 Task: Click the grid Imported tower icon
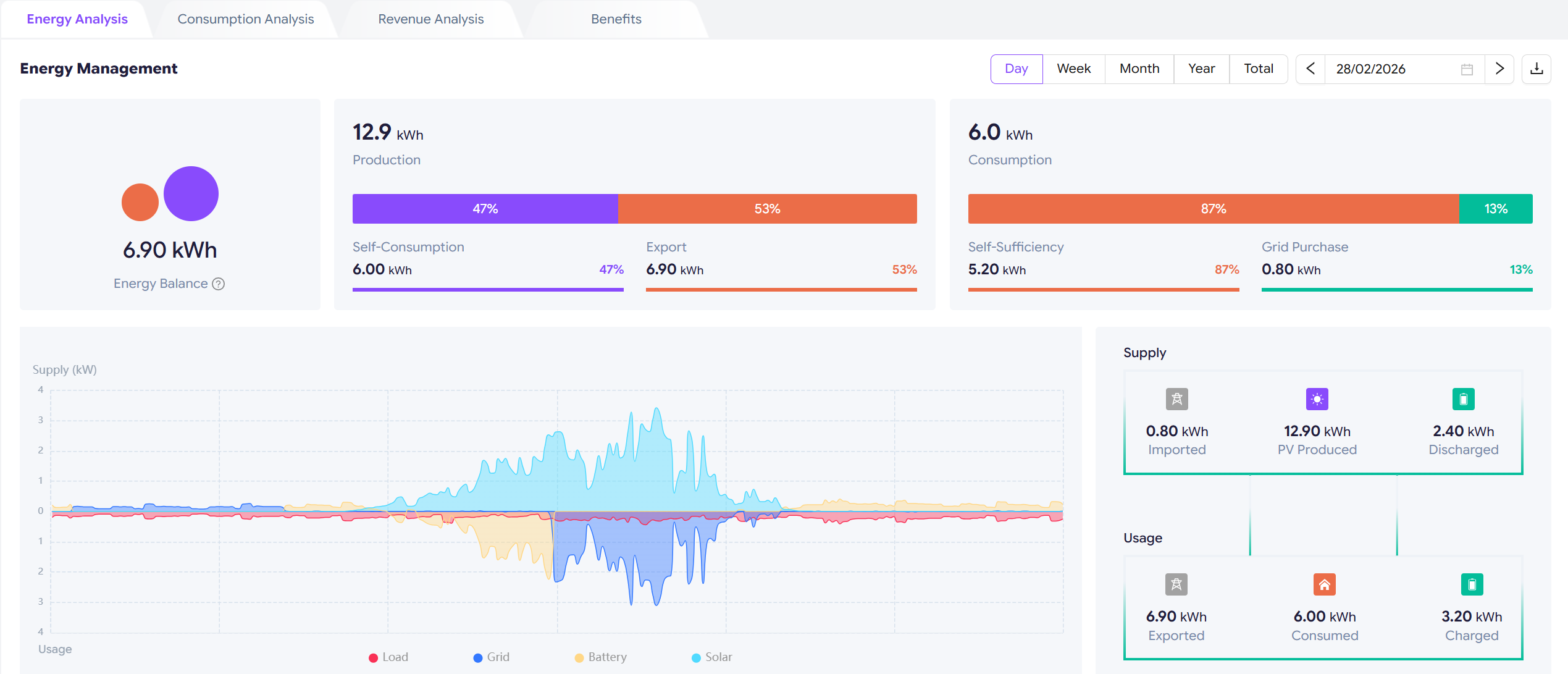coord(1176,399)
